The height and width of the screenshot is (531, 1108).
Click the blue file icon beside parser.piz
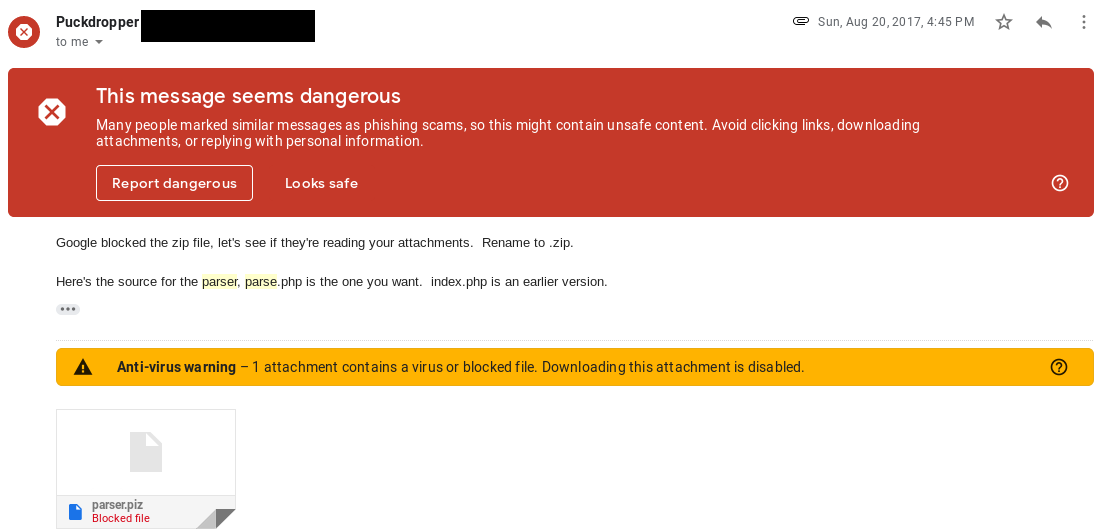click(75, 512)
